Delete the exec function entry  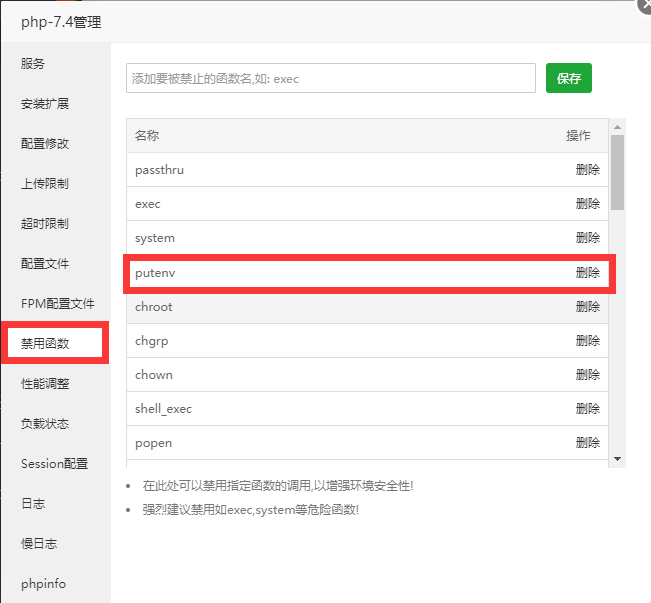587,204
